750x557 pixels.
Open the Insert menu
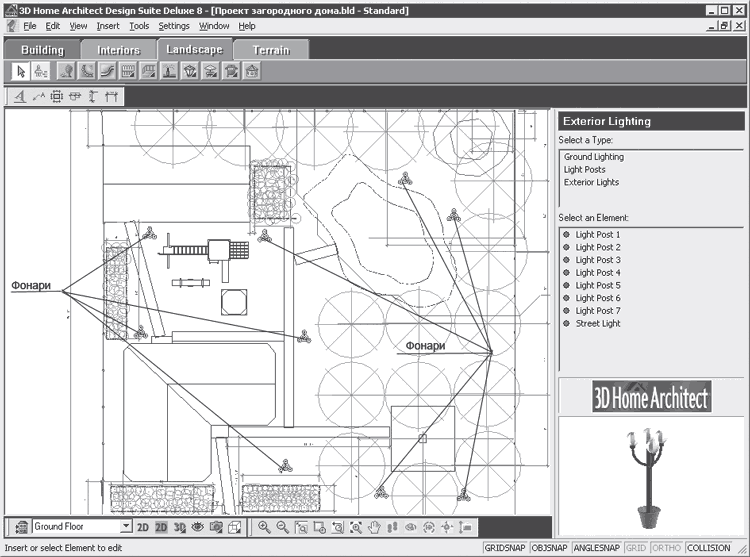pyautogui.click(x=108, y=25)
